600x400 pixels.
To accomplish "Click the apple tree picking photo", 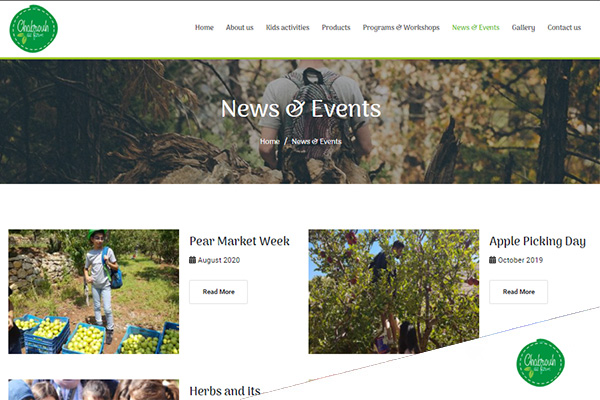I will point(394,291).
